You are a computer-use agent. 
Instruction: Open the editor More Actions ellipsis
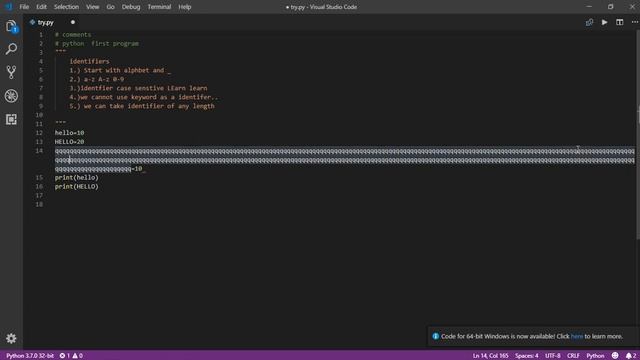pyautogui.click(x=635, y=22)
